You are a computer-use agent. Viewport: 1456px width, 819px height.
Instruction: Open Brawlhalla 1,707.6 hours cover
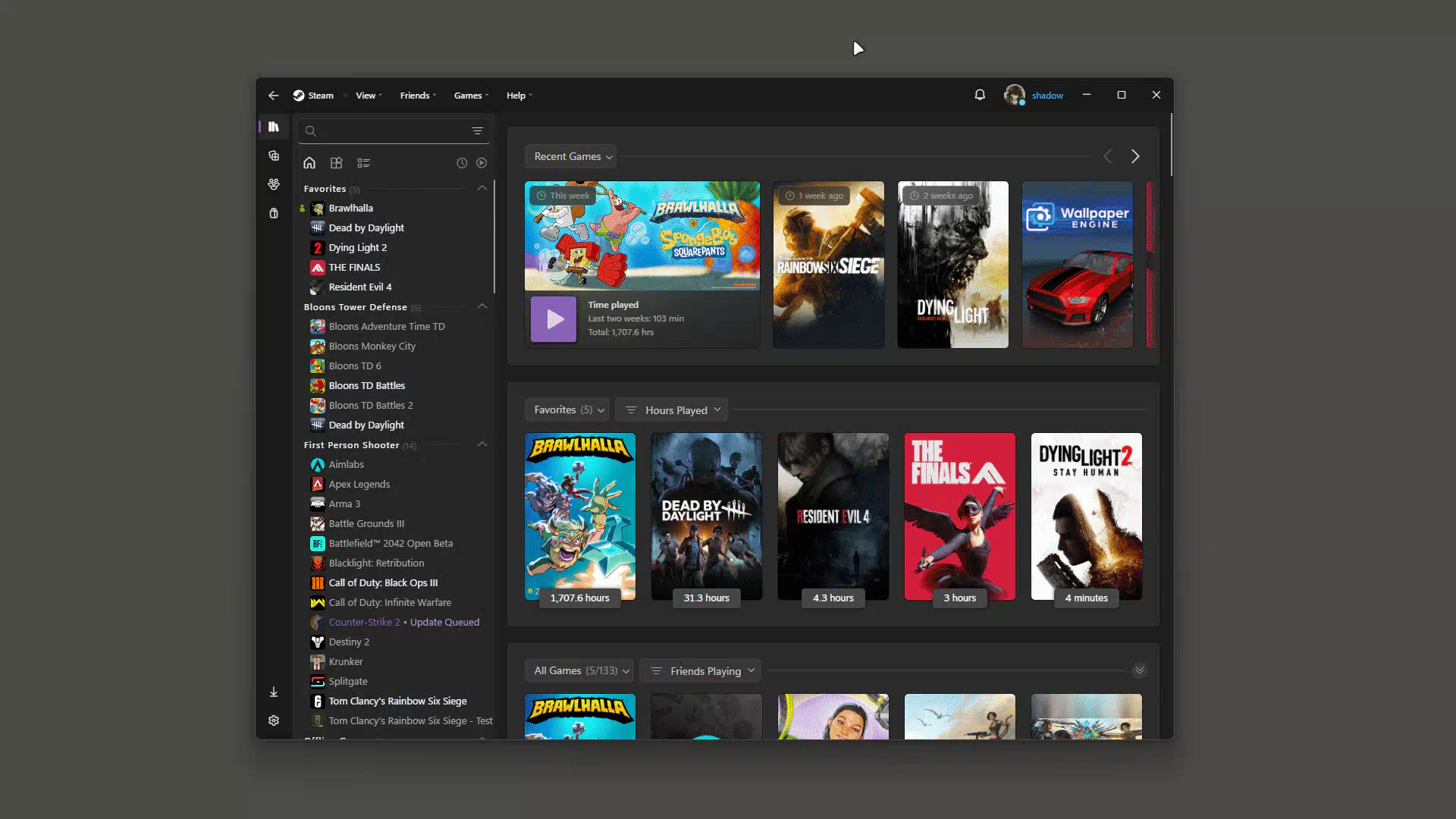point(580,516)
